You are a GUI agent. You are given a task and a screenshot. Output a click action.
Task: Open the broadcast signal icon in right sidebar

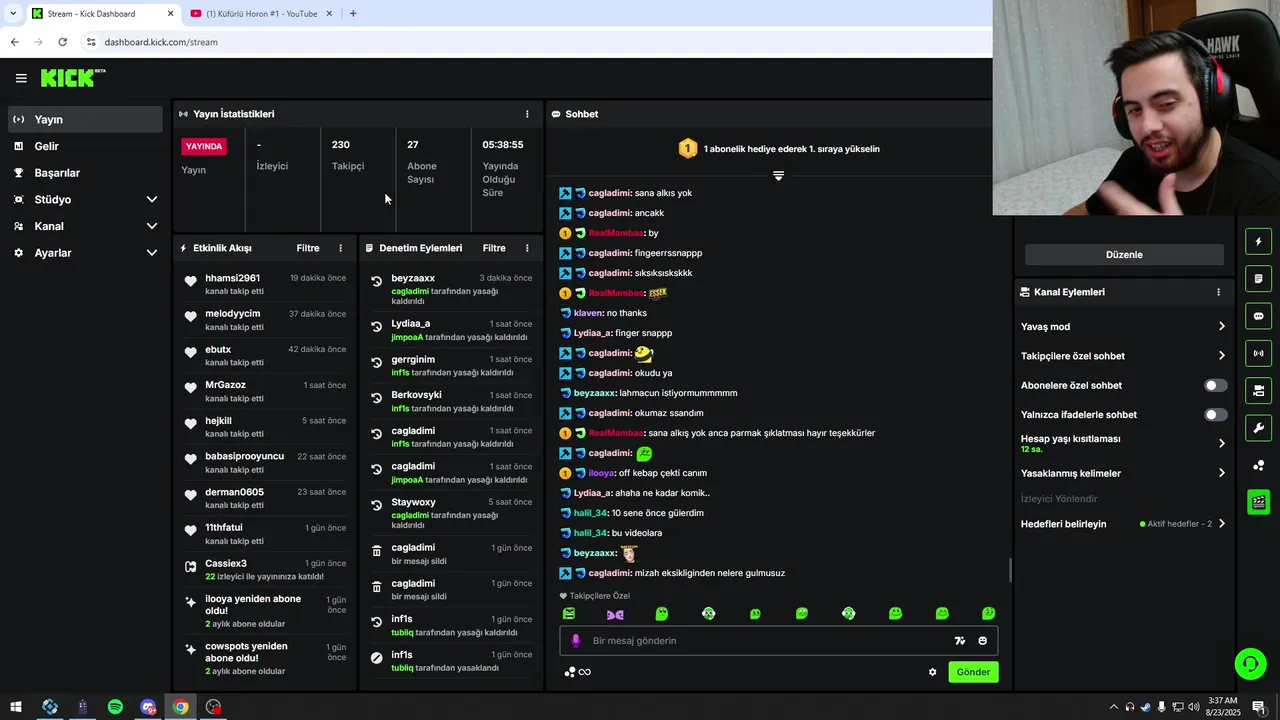click(x=1258, y=353)
